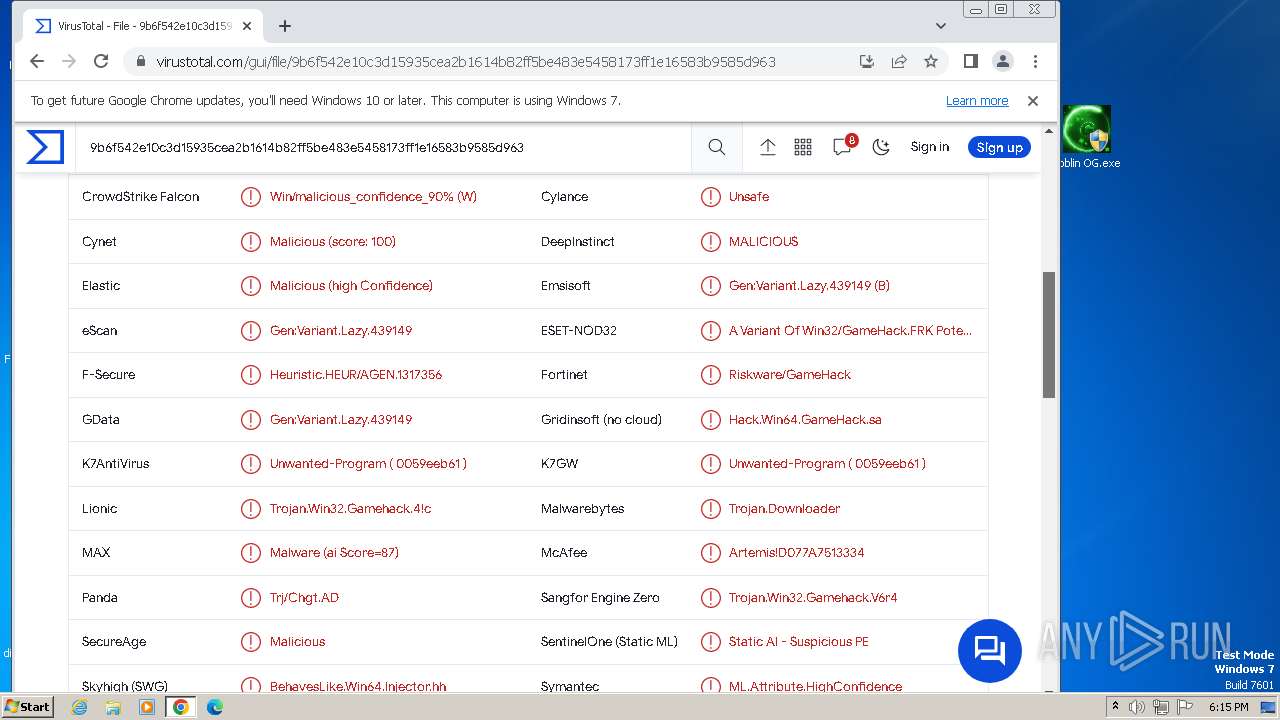This screenshot has width=1280, height=720.
Task: Bookmark this page with the star icon
Action: (x=931, y=61)
